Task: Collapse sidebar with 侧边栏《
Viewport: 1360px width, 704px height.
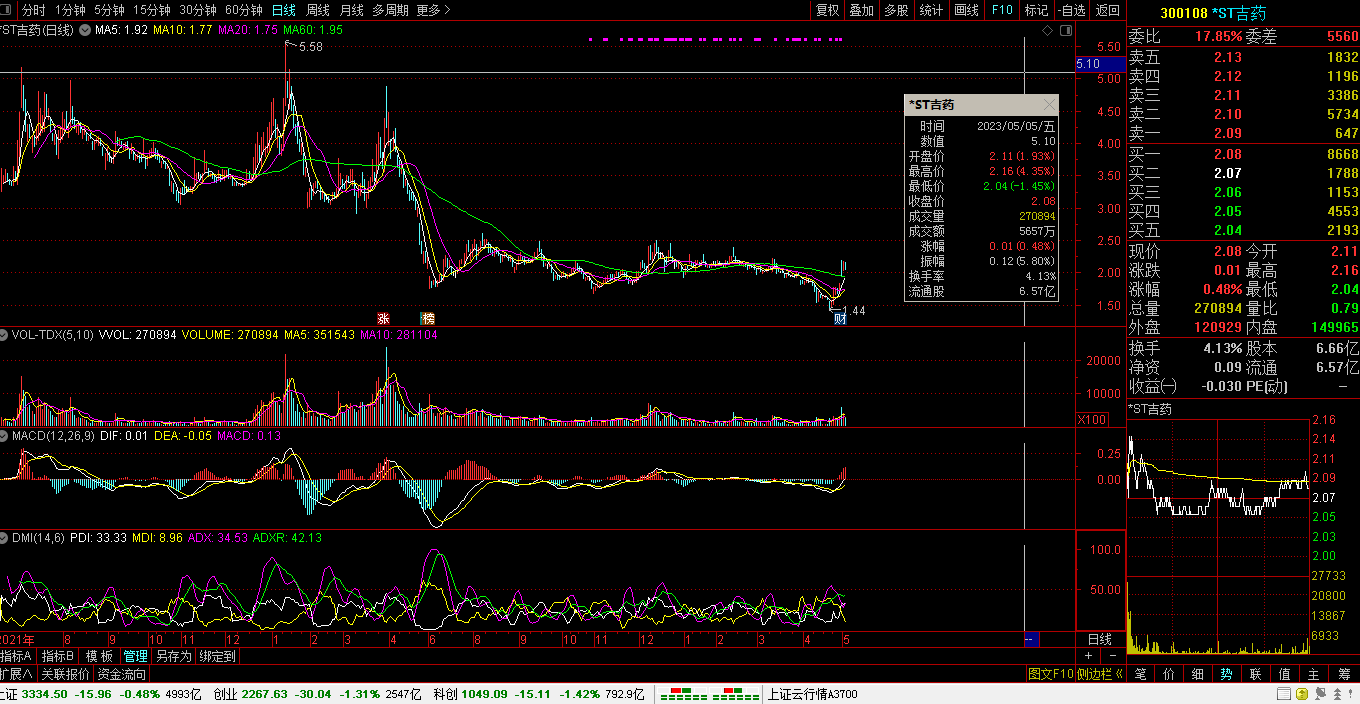Action: pos(1100,674)
